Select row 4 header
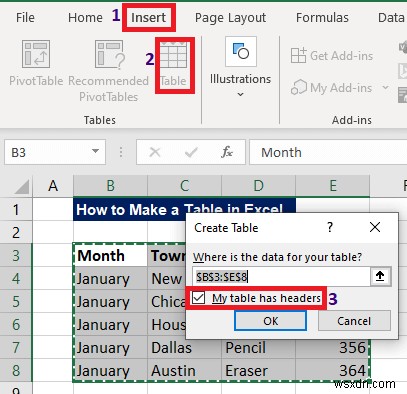Screen dimensions: 407x394 (x=16, y=279)
